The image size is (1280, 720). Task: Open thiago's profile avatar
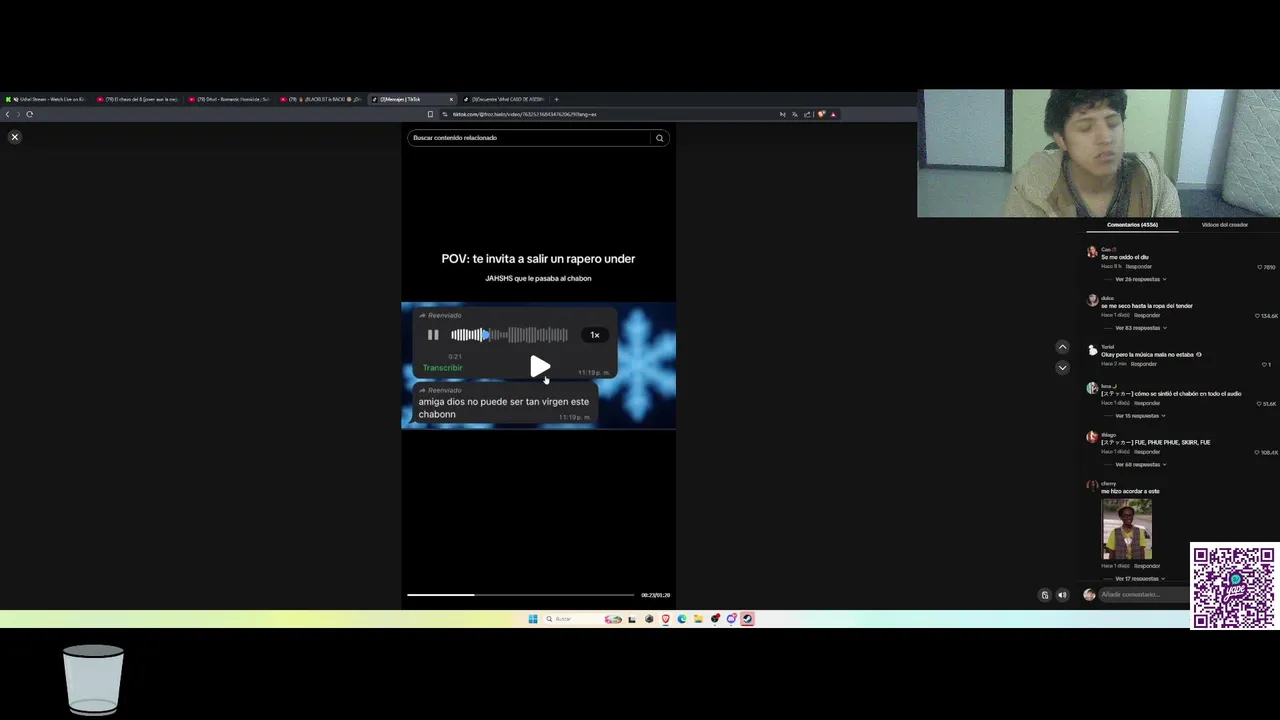1092,437
